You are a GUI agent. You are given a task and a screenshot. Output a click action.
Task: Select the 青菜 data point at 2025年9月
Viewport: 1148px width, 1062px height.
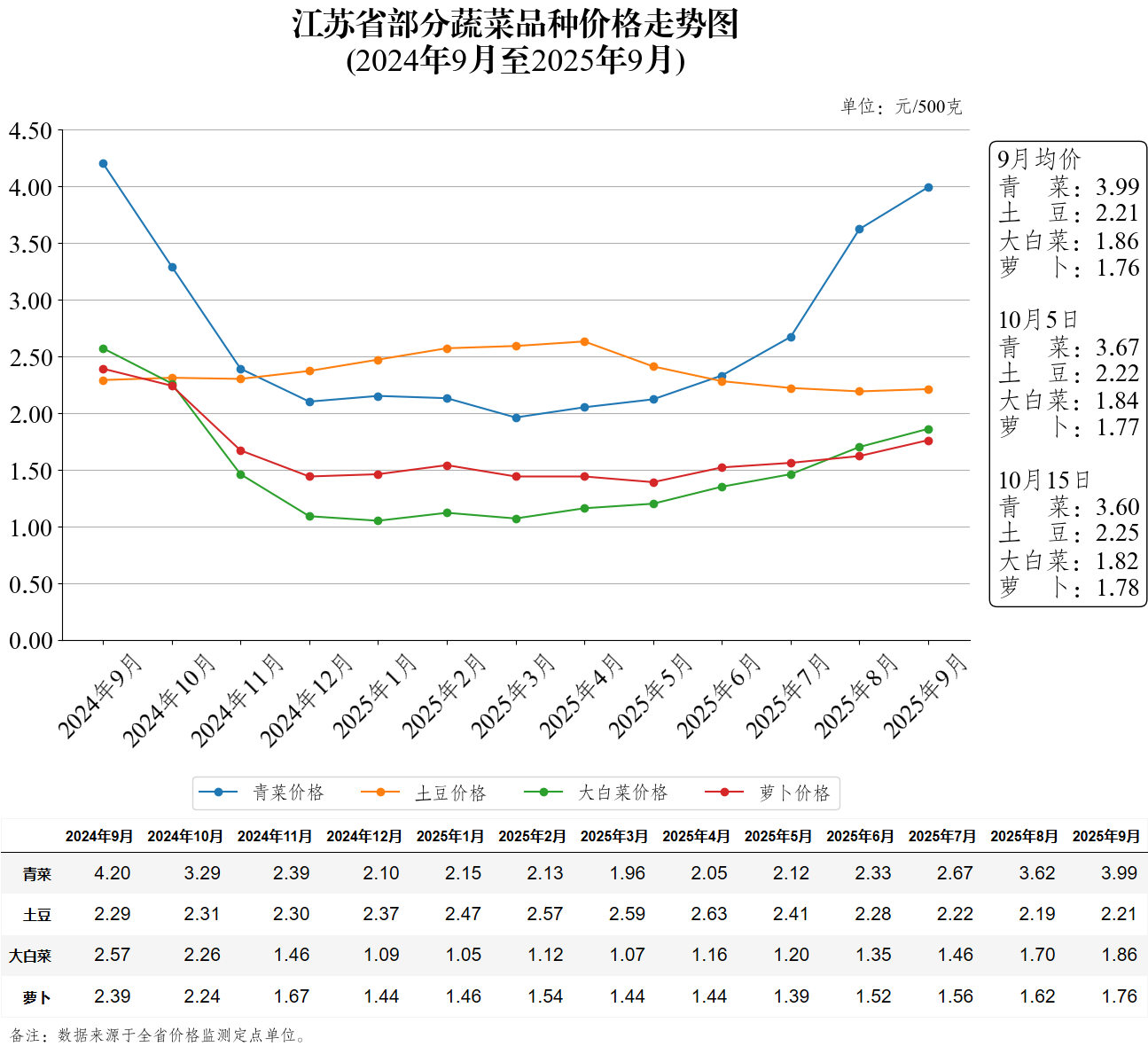(928, 188)
